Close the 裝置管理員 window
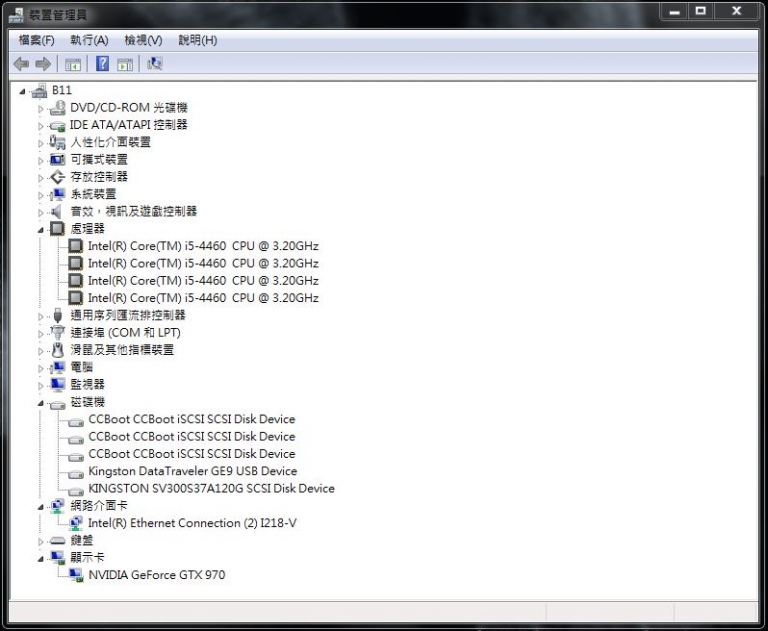The image size is (768, 631). [x=736, y=11]
